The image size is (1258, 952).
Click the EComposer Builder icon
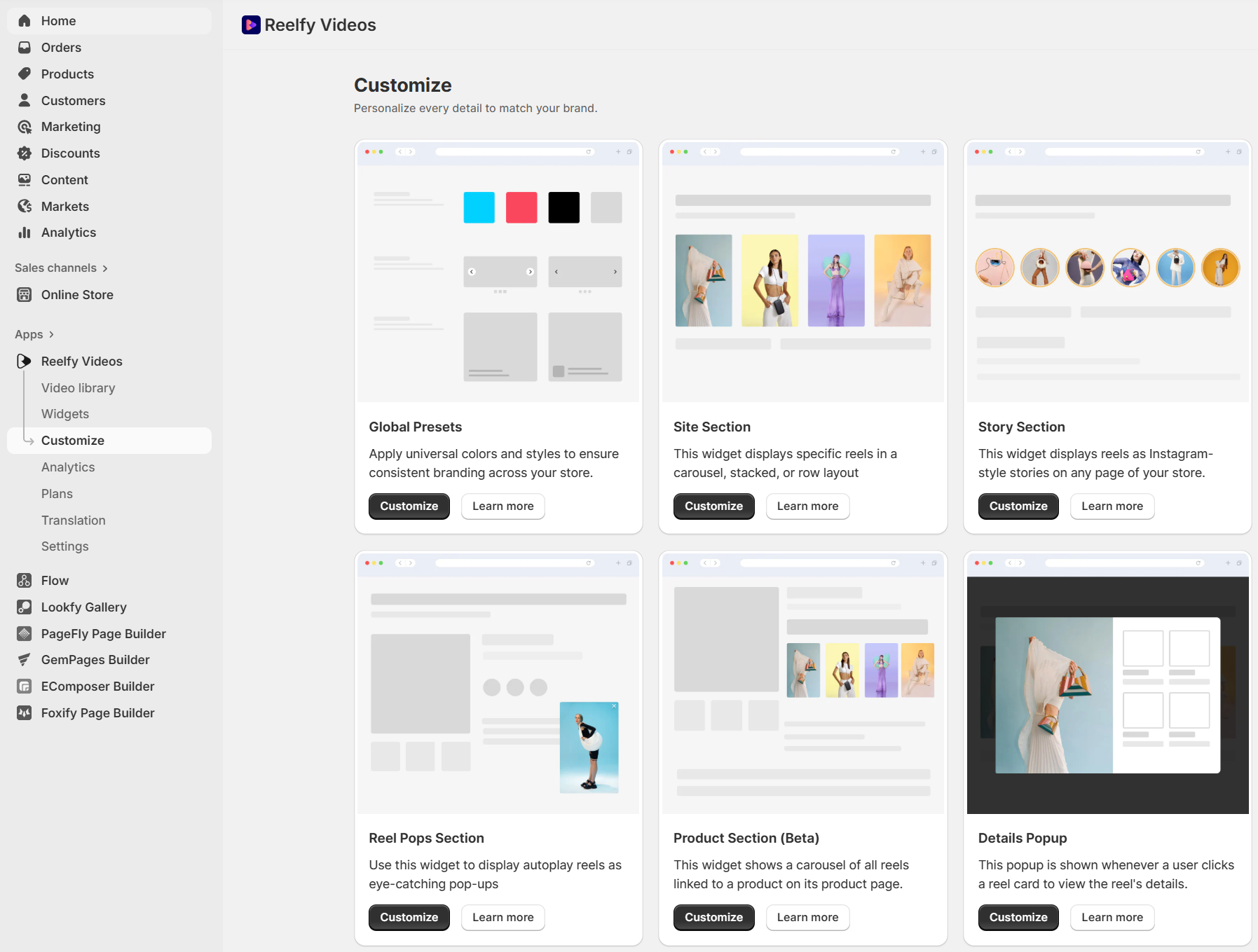(25, 687)
